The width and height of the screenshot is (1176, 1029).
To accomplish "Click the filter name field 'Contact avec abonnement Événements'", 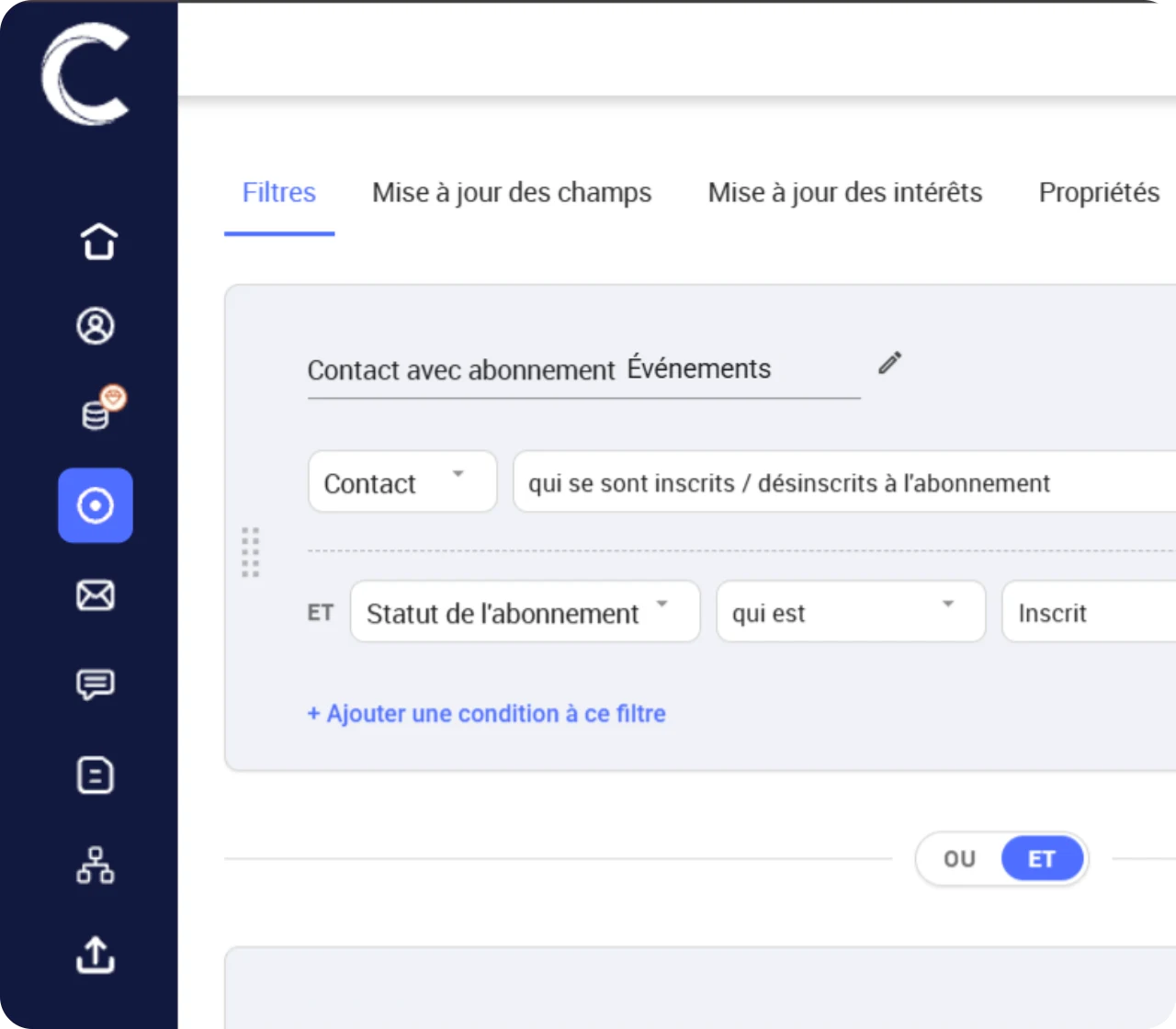I will pyautogui.click(x=584, y=370).
